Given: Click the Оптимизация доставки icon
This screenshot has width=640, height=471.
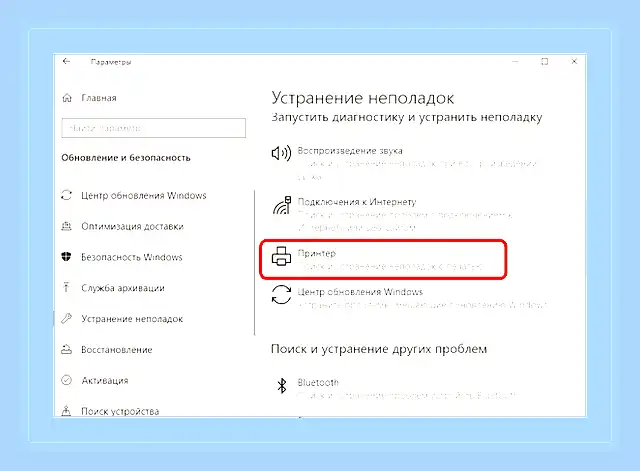Looking at the screenshot, I should click(67, 226).
